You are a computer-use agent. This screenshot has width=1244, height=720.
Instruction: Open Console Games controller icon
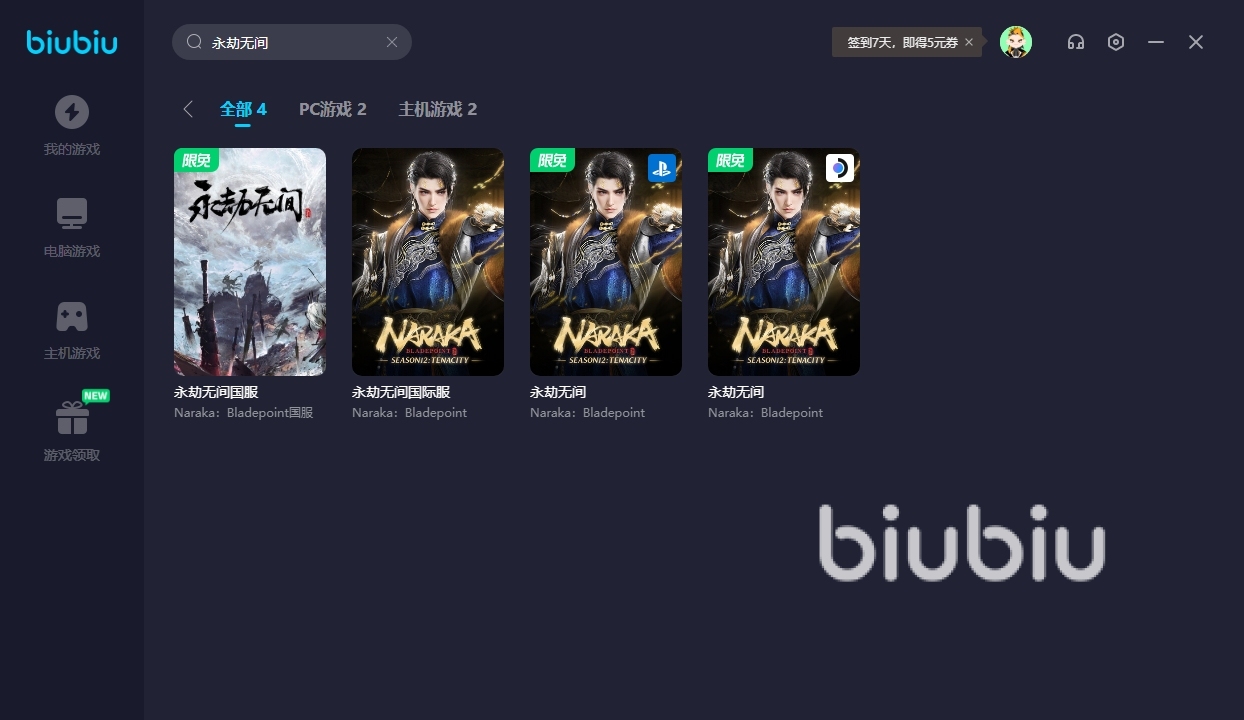tap(72, 316)
